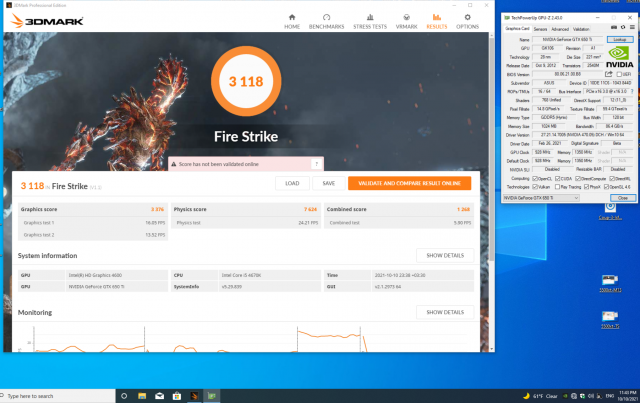Viewport: 640px width, 403px height.
Task: Open the GPU selection dropdown in GPU-Z
Action: pos(541,198)
